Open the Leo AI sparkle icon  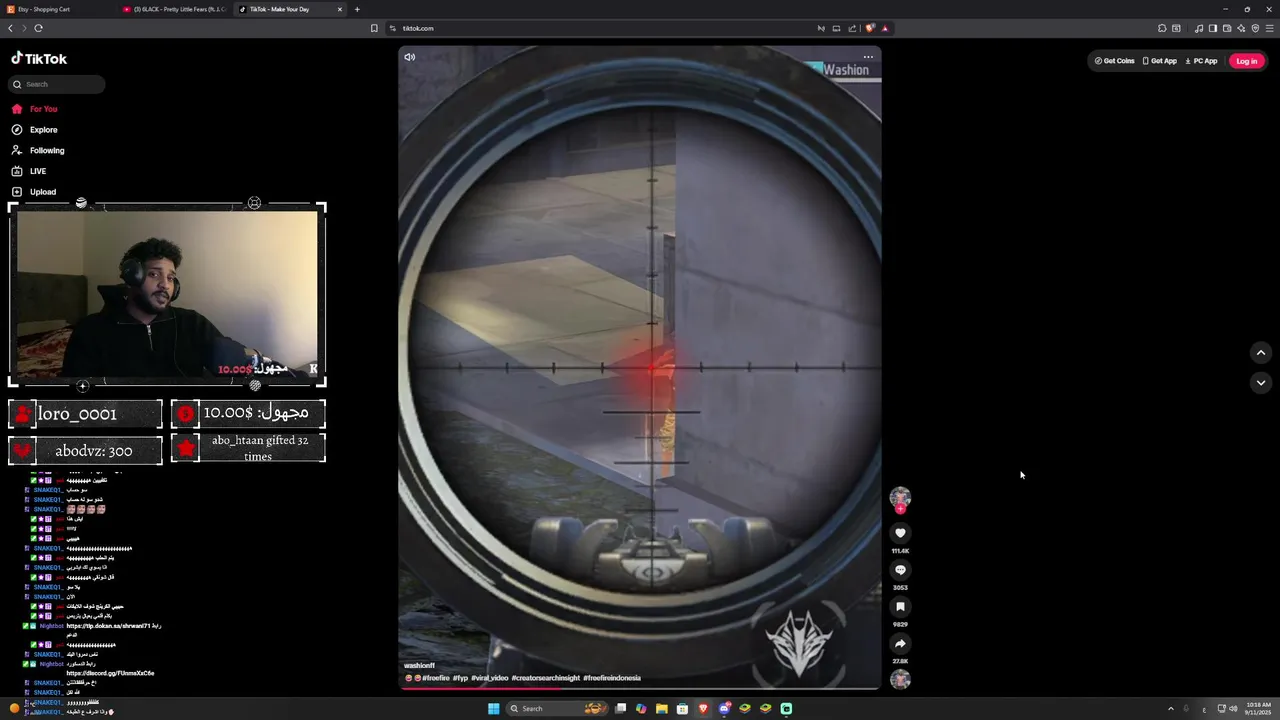pyautogui.click(x=1241, y=28)
